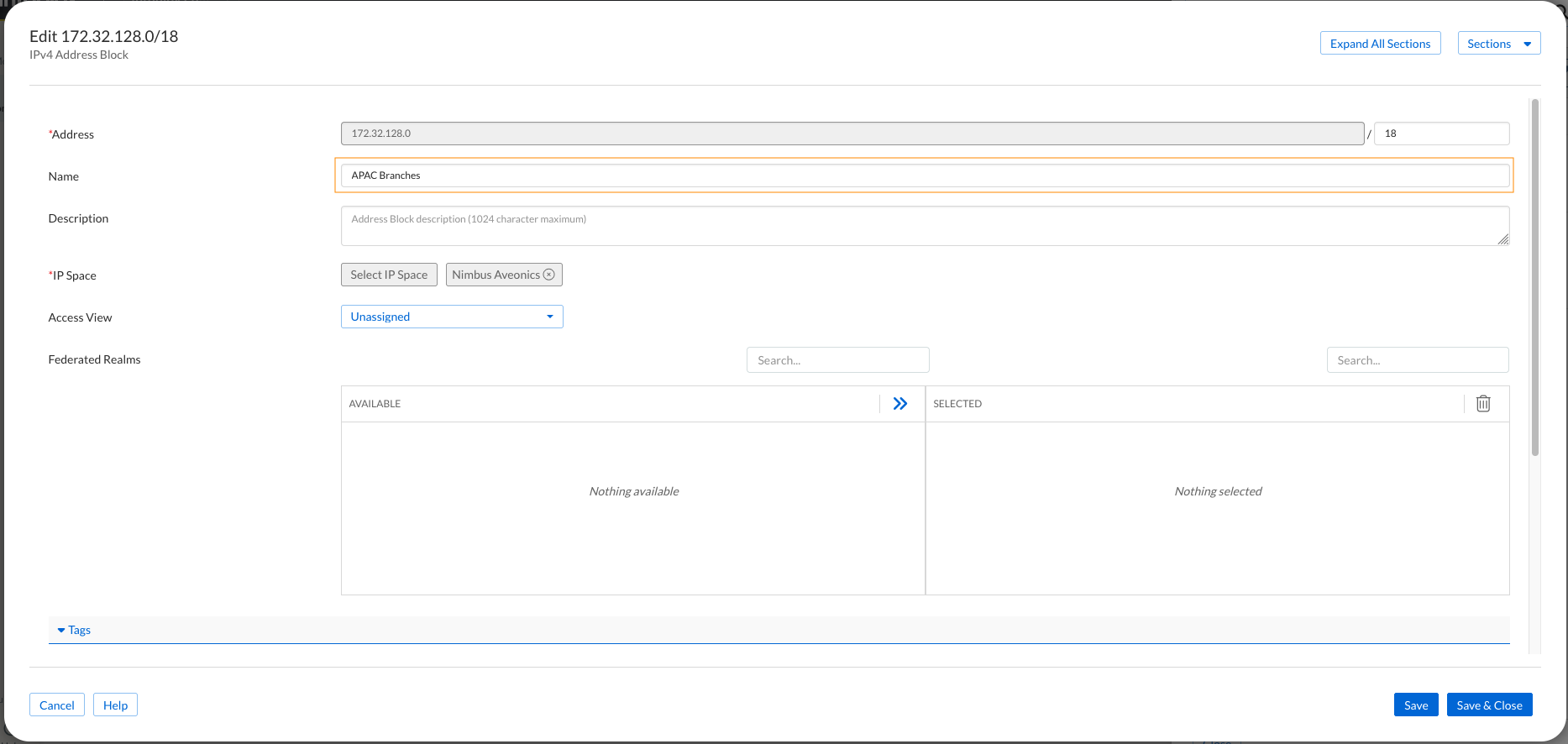Click the trash icon in Selected panel

pyautogui.click(x=1483, y=404)
